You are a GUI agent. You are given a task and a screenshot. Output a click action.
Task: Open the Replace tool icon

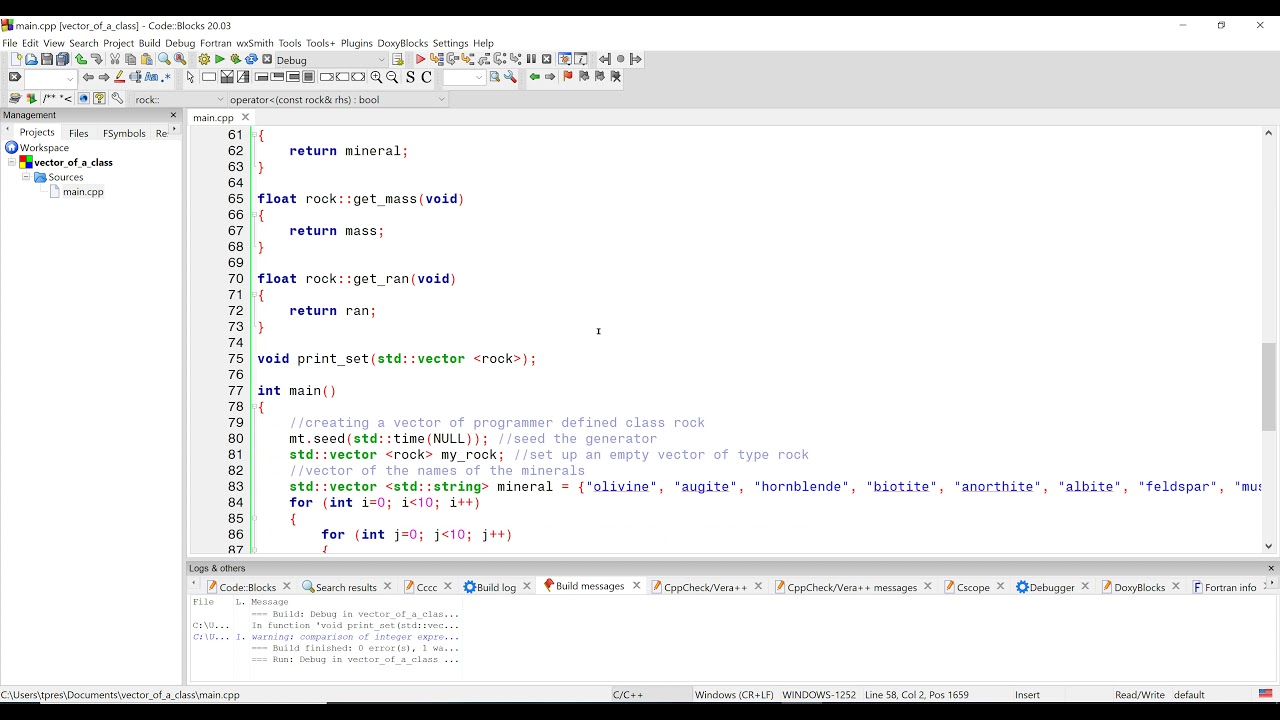pos(180,59)
